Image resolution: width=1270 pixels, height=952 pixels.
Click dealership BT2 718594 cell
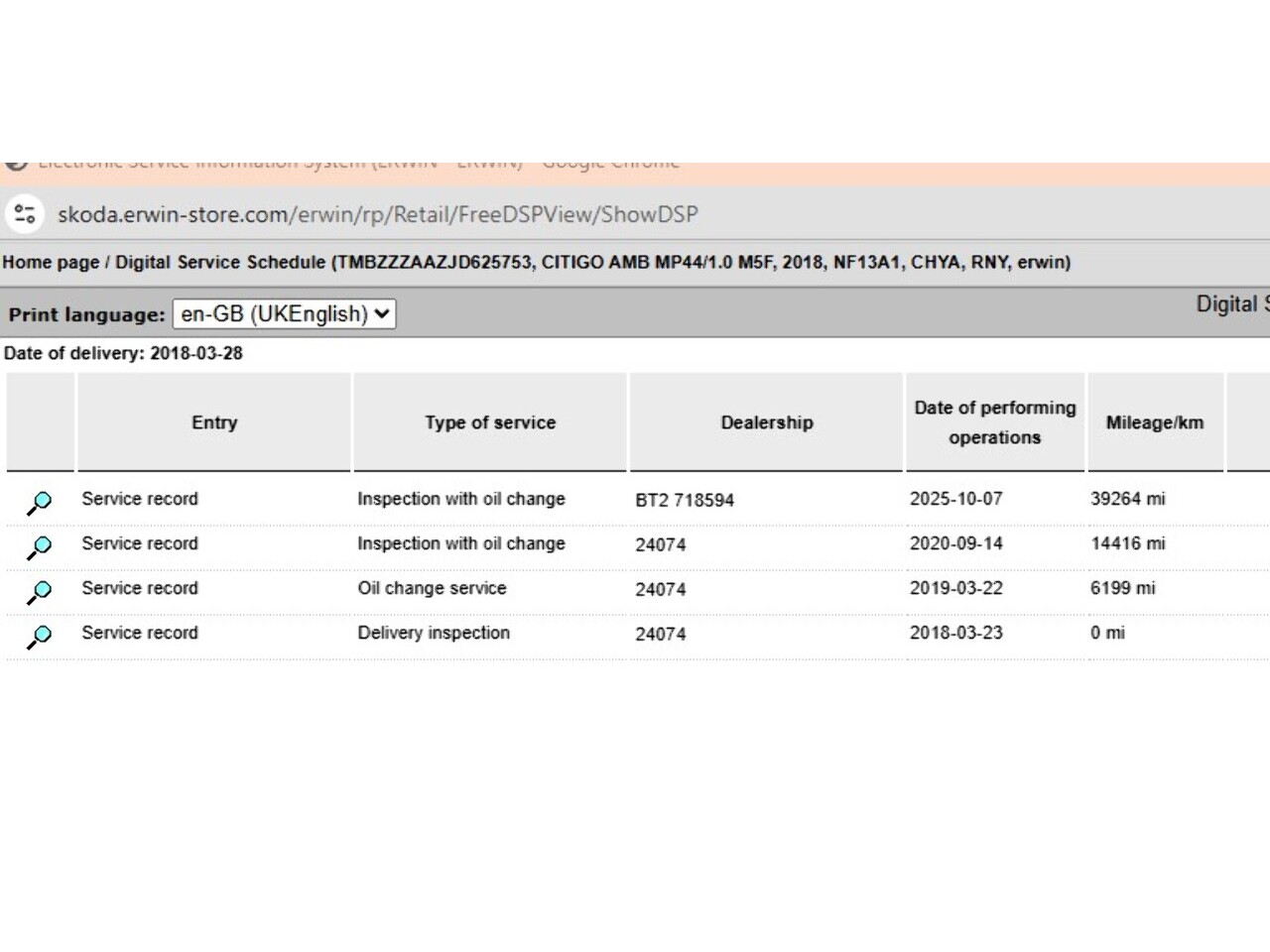pyautogui.click(x=685, y=500)
